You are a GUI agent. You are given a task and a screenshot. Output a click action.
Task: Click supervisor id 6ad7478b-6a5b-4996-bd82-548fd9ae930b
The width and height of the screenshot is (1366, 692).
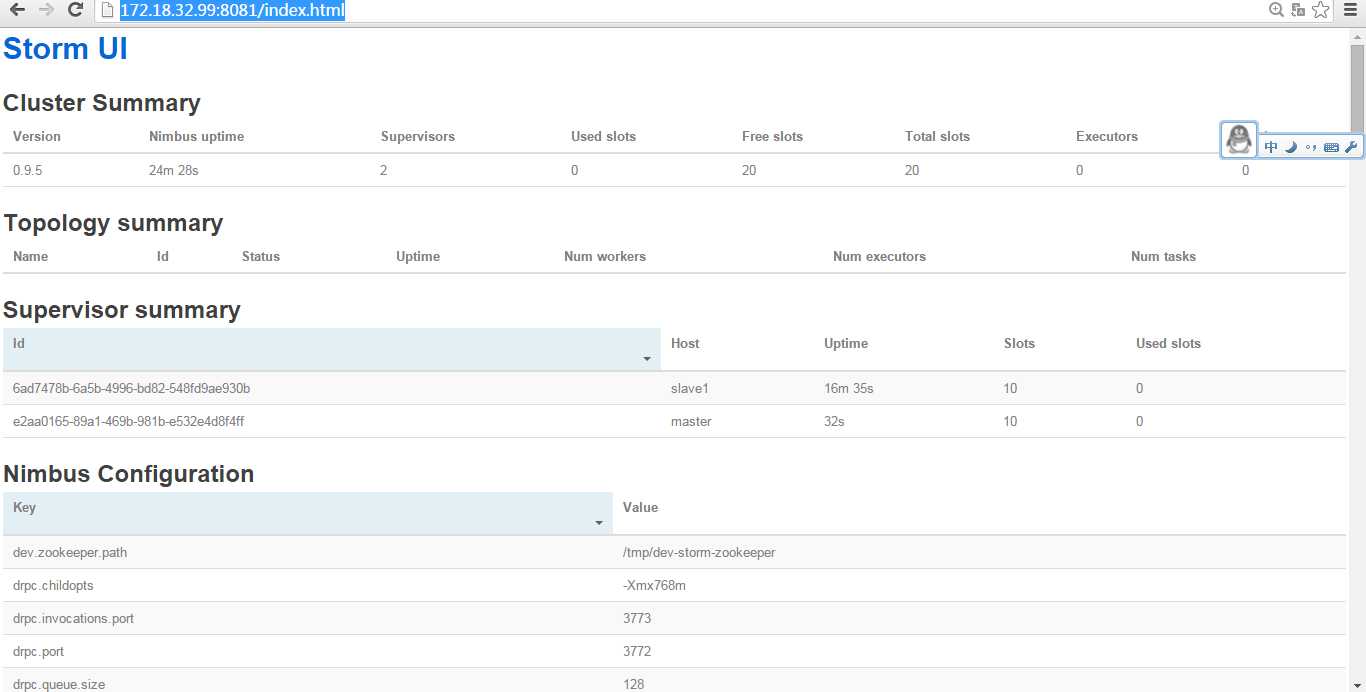(x=131, y=388)
